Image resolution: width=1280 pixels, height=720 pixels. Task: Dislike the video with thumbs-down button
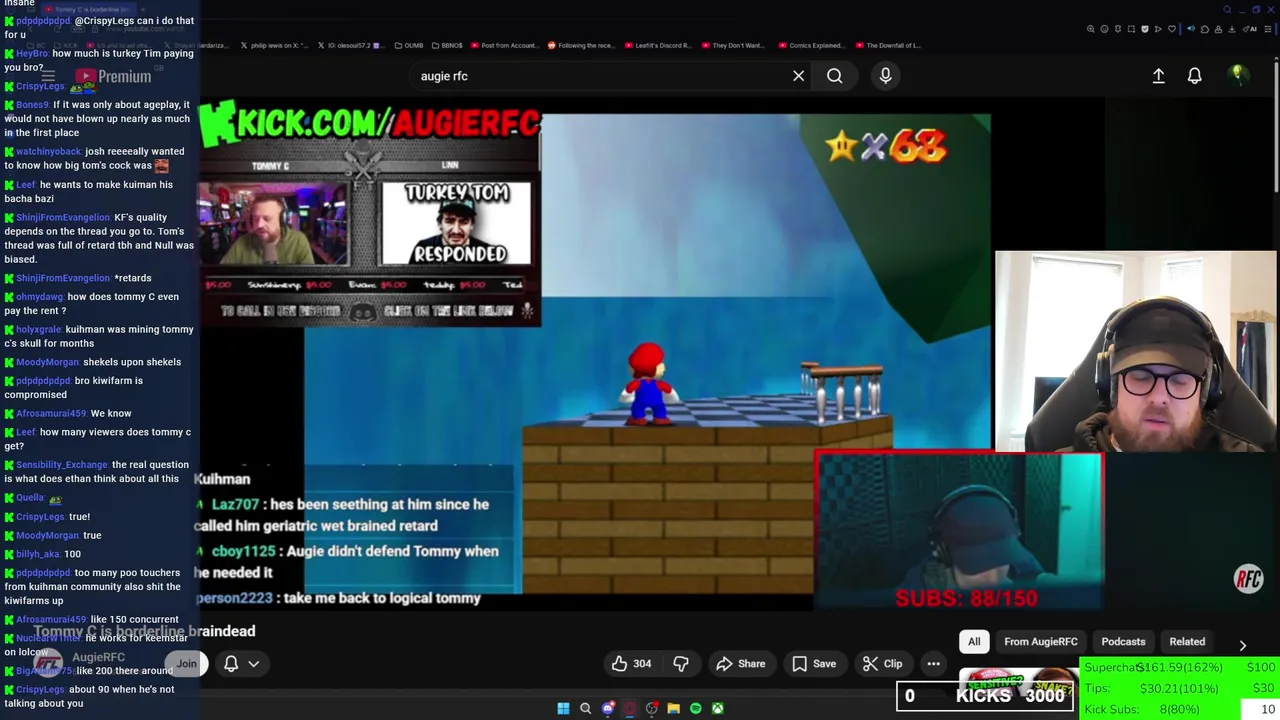coord(681,664)
